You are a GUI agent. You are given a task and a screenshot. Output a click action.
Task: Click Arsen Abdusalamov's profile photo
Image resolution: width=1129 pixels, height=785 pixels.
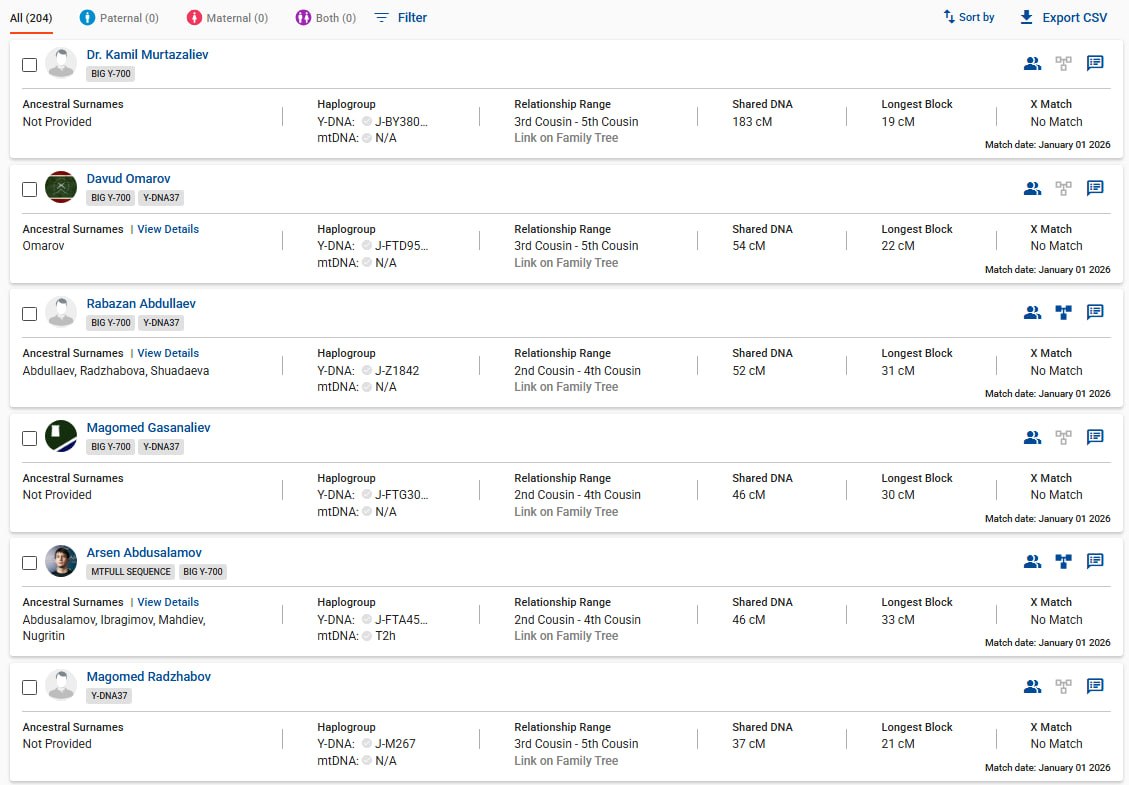click(61, 561)
